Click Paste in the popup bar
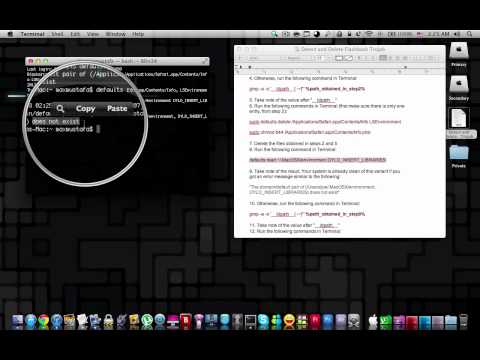The height and width of the screenshot is (360, 480). [x=117, y=109]
